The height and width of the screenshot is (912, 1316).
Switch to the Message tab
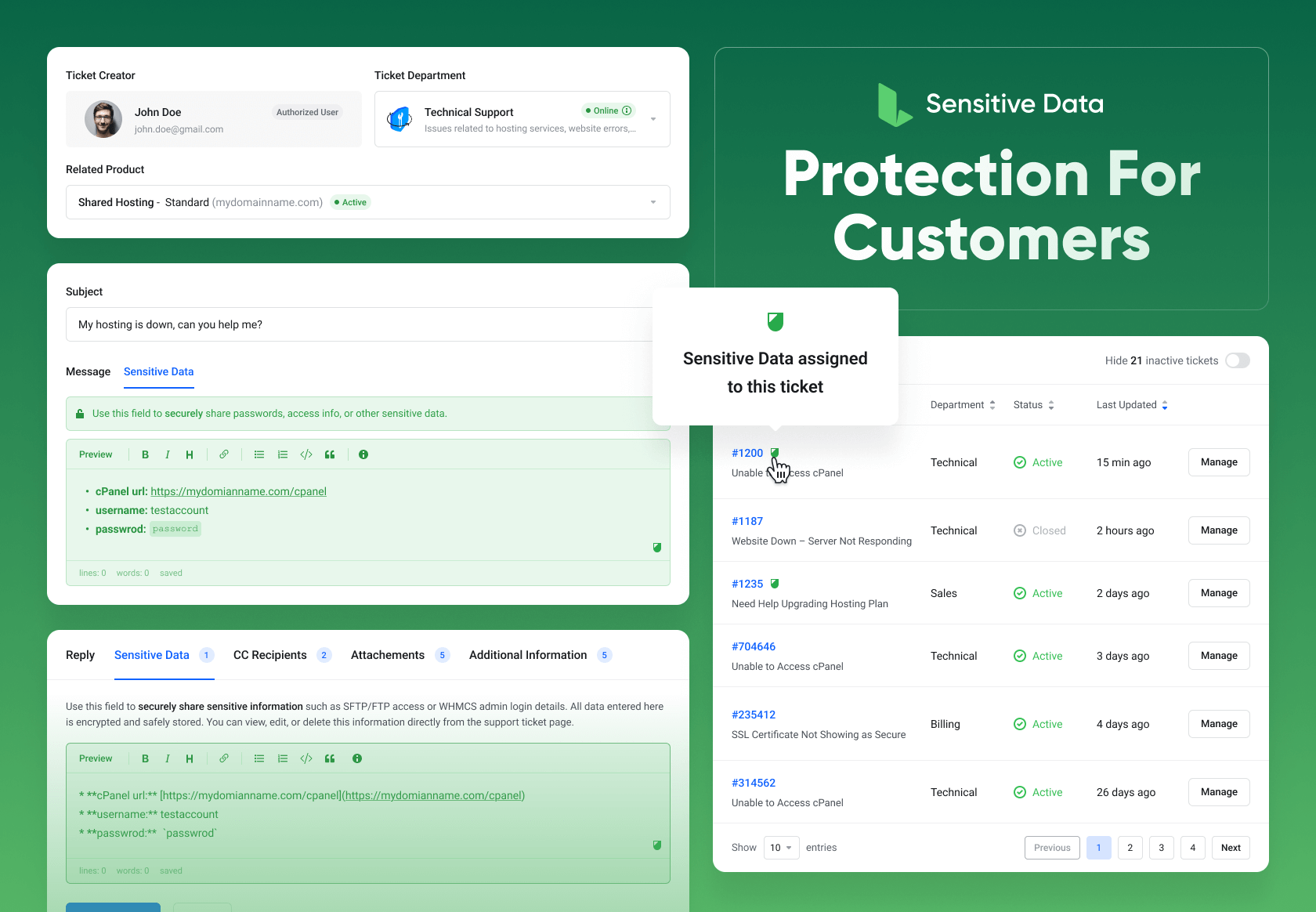88,371
